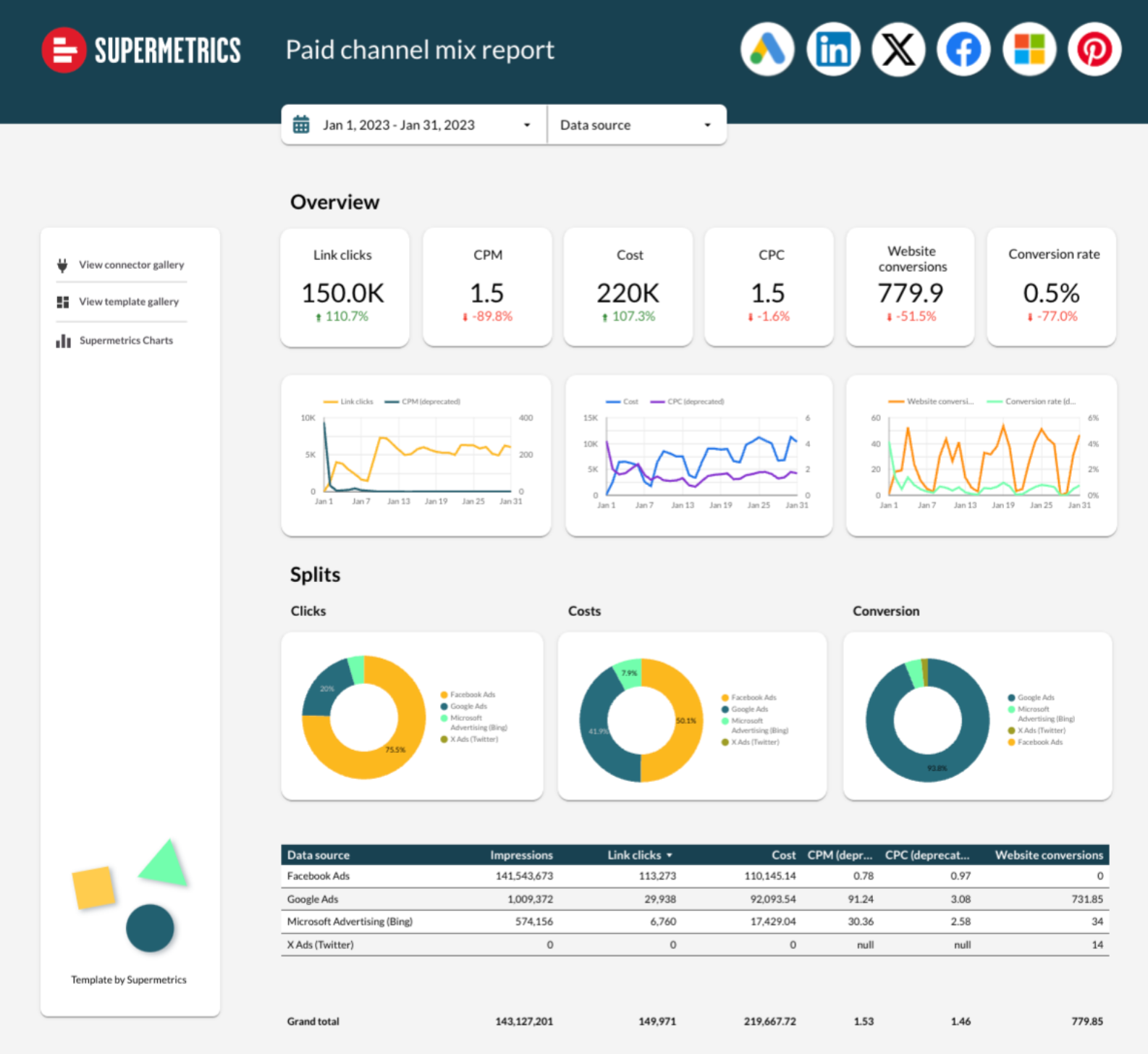The height and width of the screenshot is (1054, 1148).
Task: Click the Impressions column header
Action: tap(521, 855)
